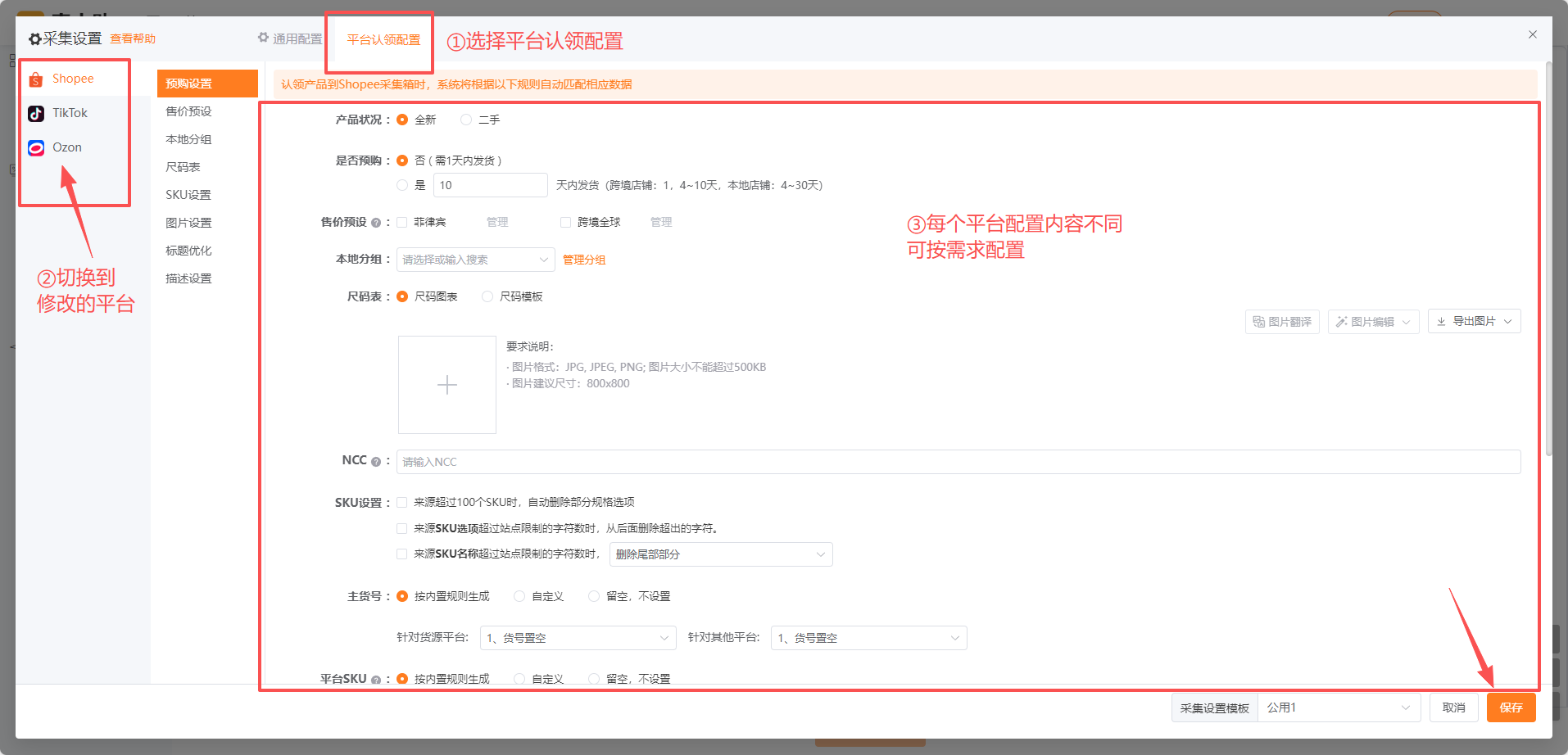Click the TikTok platform icon
Screen dimensions: 1568x755
pos(36,114)
